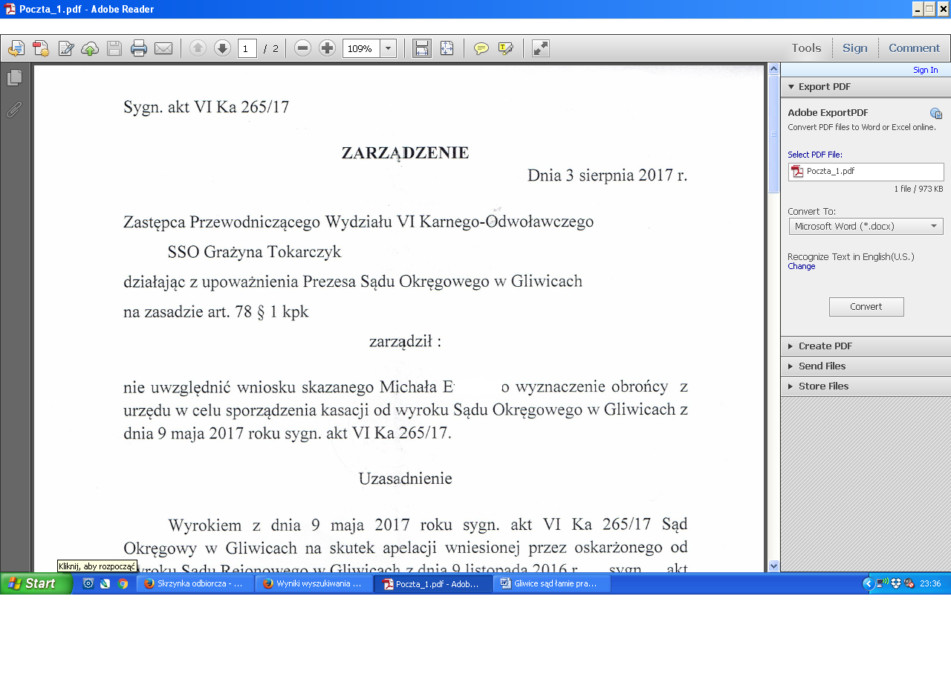Select the highlight text tool
951x683 pixels.
pos(506,48)
